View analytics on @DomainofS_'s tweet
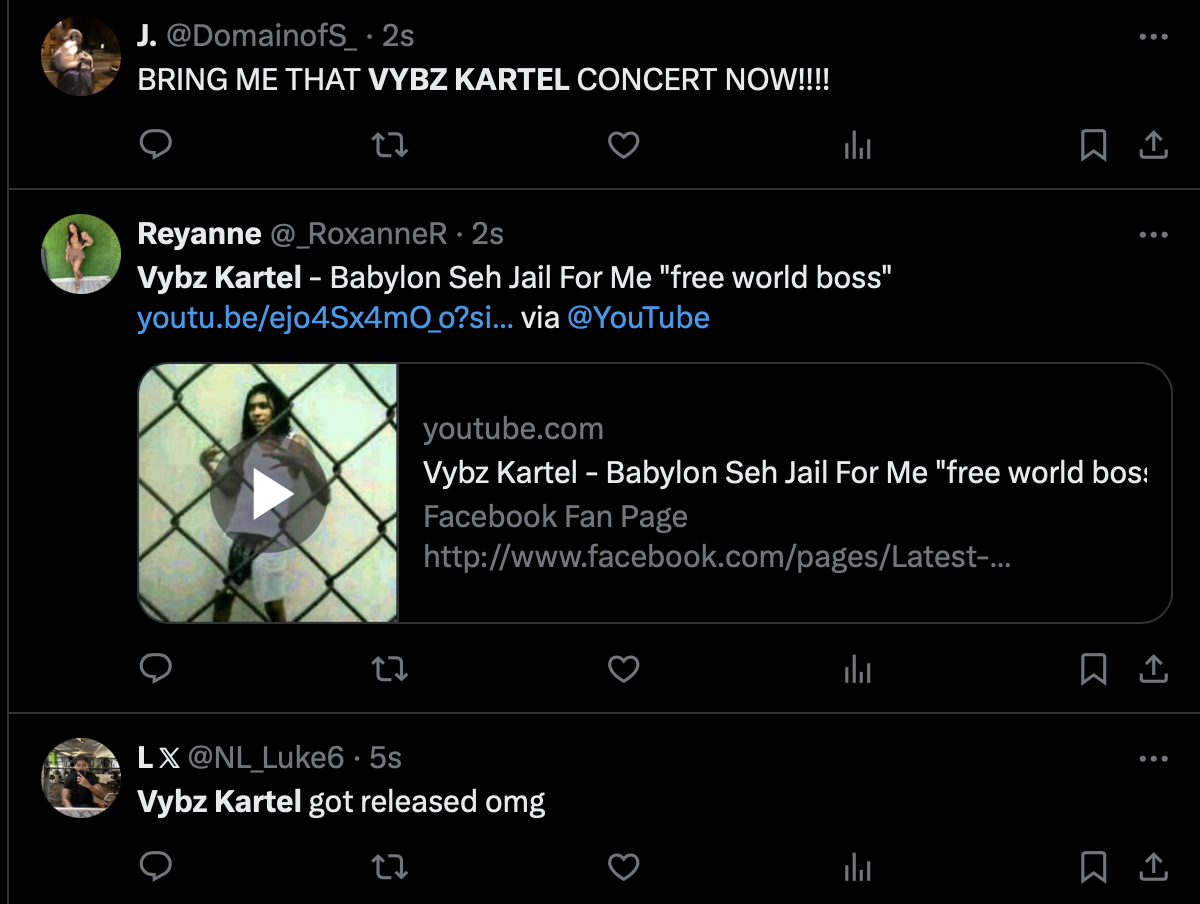1200x904 pixels. [x=857, y=145]
